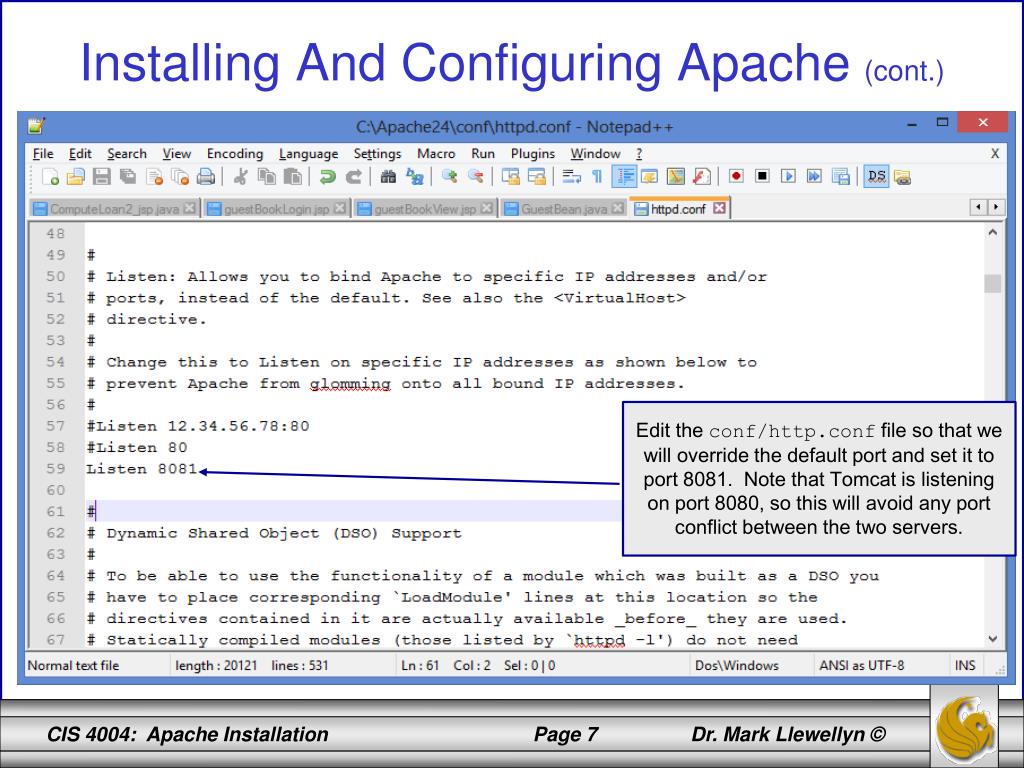Screen dimensions: 1024x768
Task: Open the Run menu
Action: [x=483, y=153]
